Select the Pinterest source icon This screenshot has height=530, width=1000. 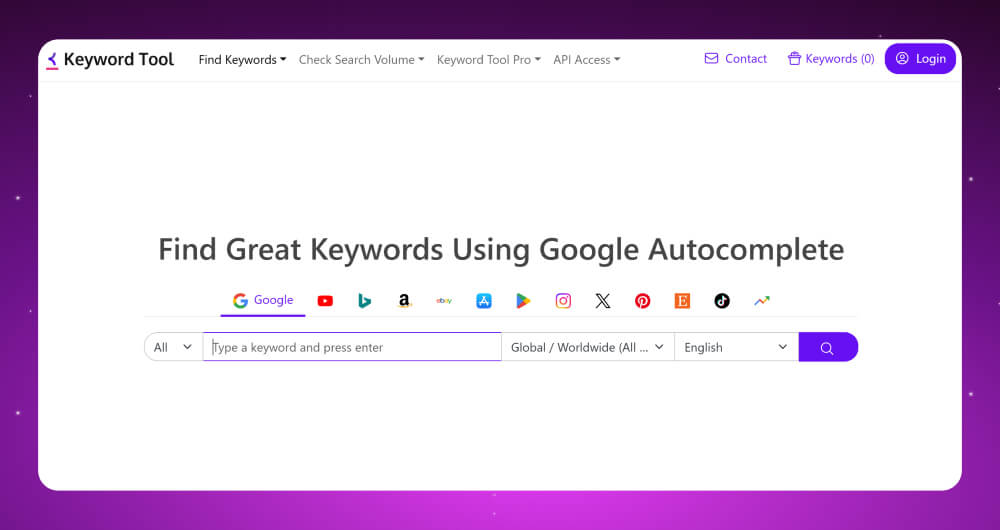click(x=642, y=301)
